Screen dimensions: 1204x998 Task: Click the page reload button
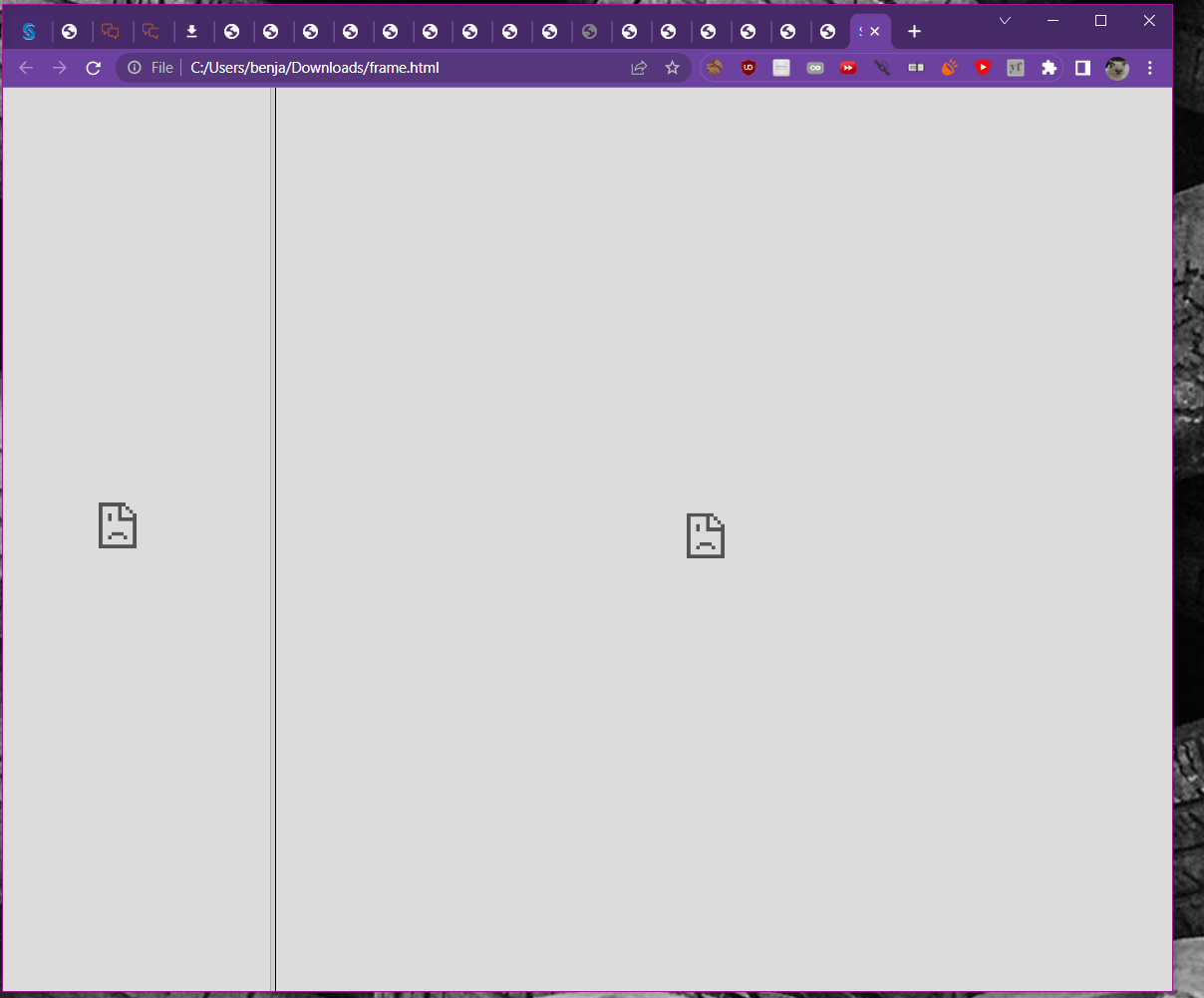(x=93, y=68)
